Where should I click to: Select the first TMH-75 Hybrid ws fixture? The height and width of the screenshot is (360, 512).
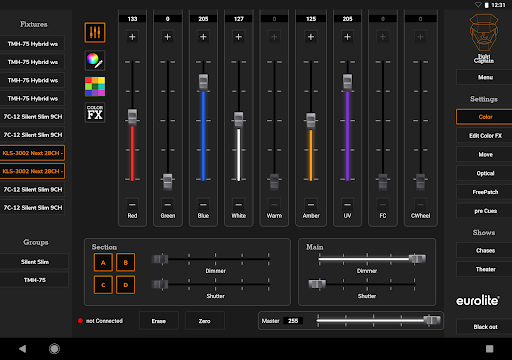32,44
